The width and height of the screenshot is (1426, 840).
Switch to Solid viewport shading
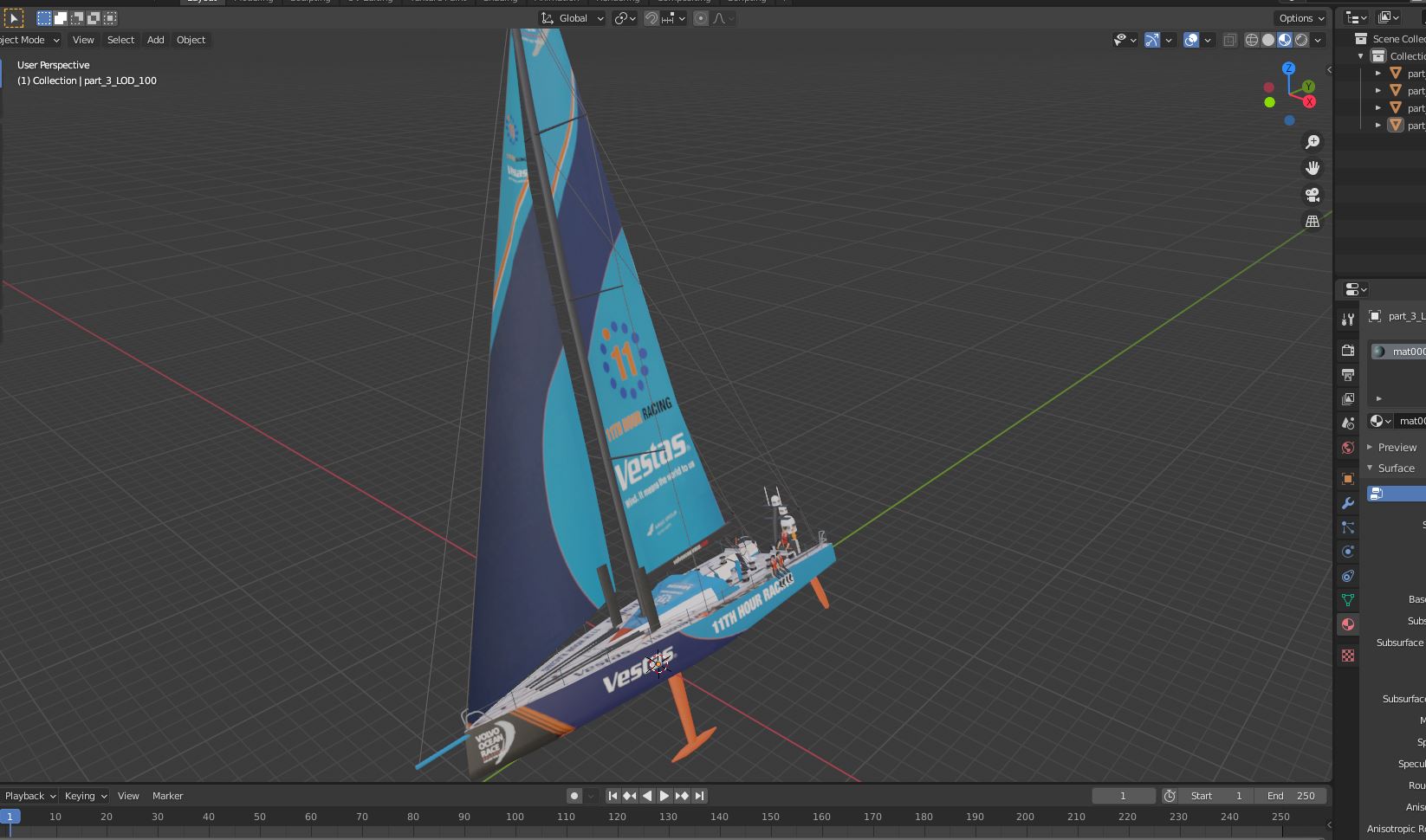pos(1268,40)
